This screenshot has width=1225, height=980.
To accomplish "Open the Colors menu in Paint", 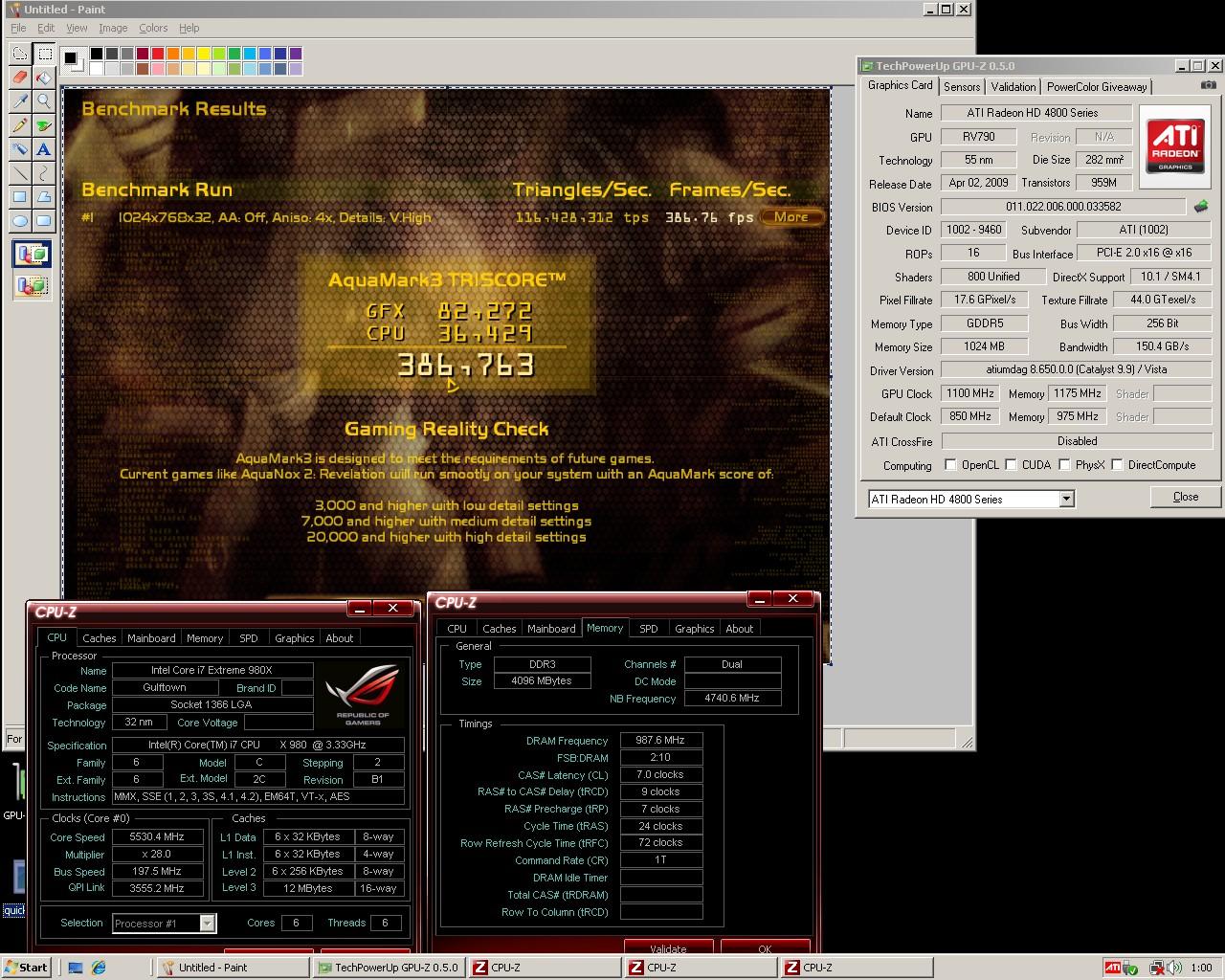I will pos(153,28).
